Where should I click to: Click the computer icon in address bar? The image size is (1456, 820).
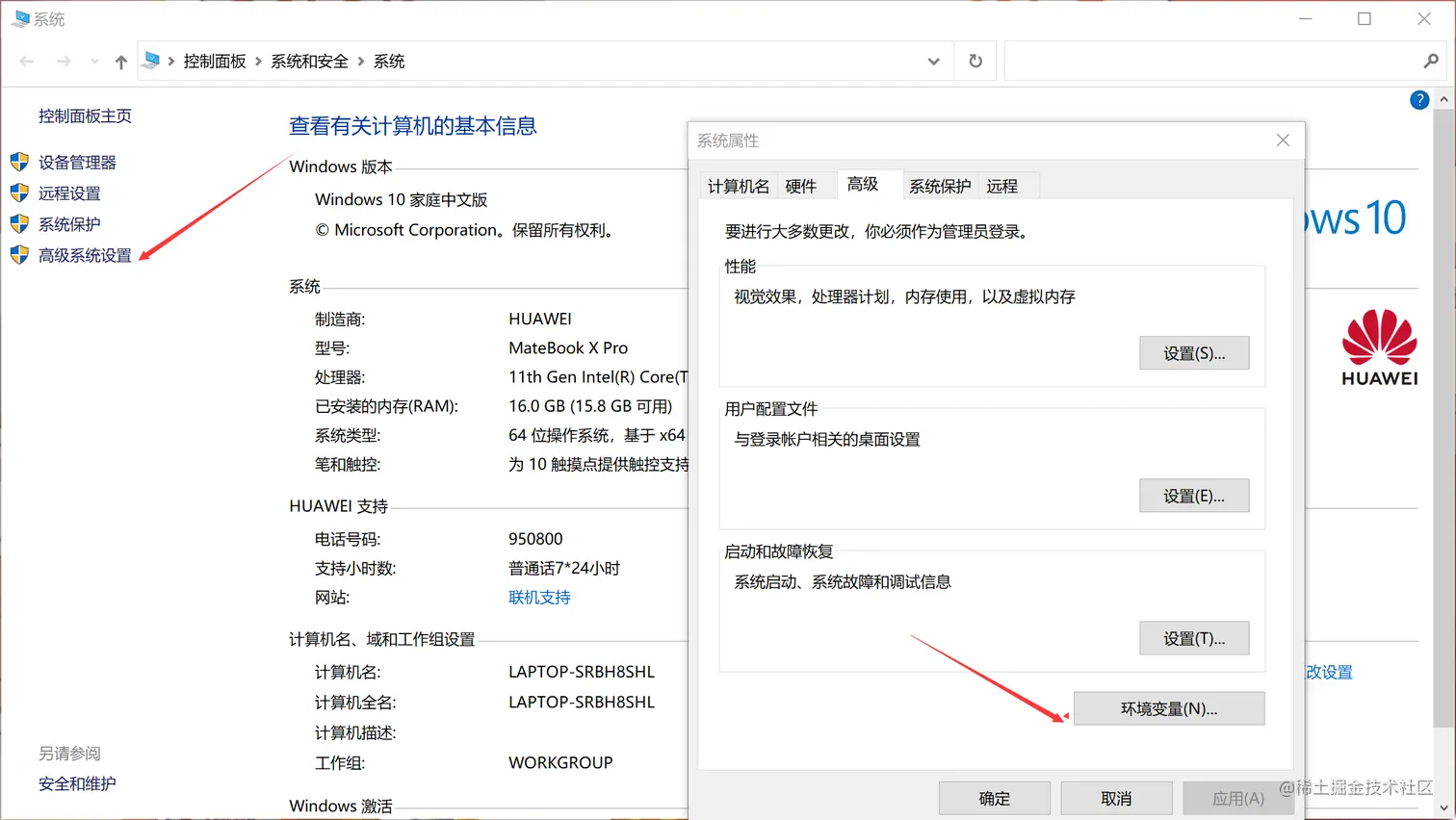point(151,61)
